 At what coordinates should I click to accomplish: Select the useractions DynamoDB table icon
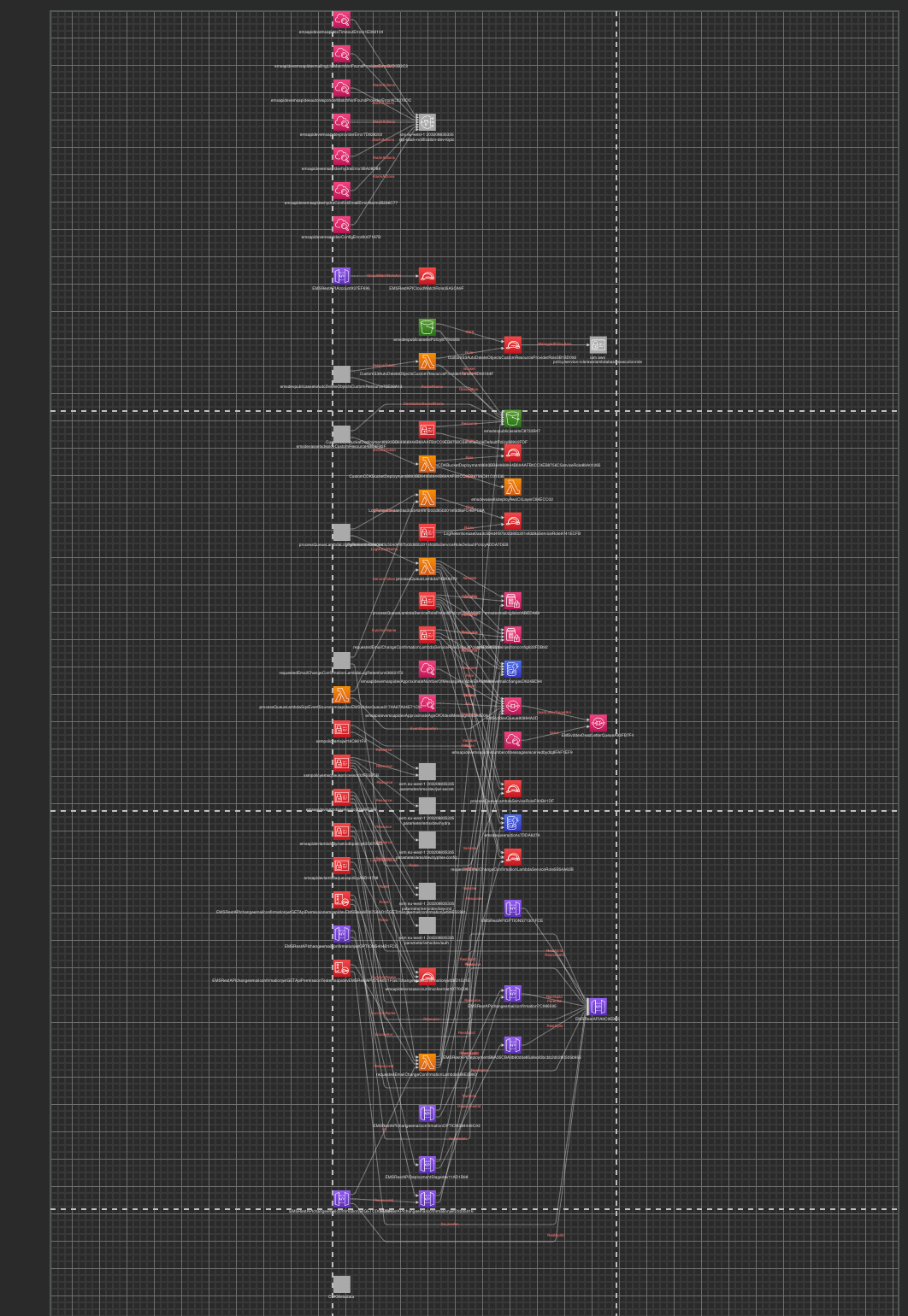512,823
